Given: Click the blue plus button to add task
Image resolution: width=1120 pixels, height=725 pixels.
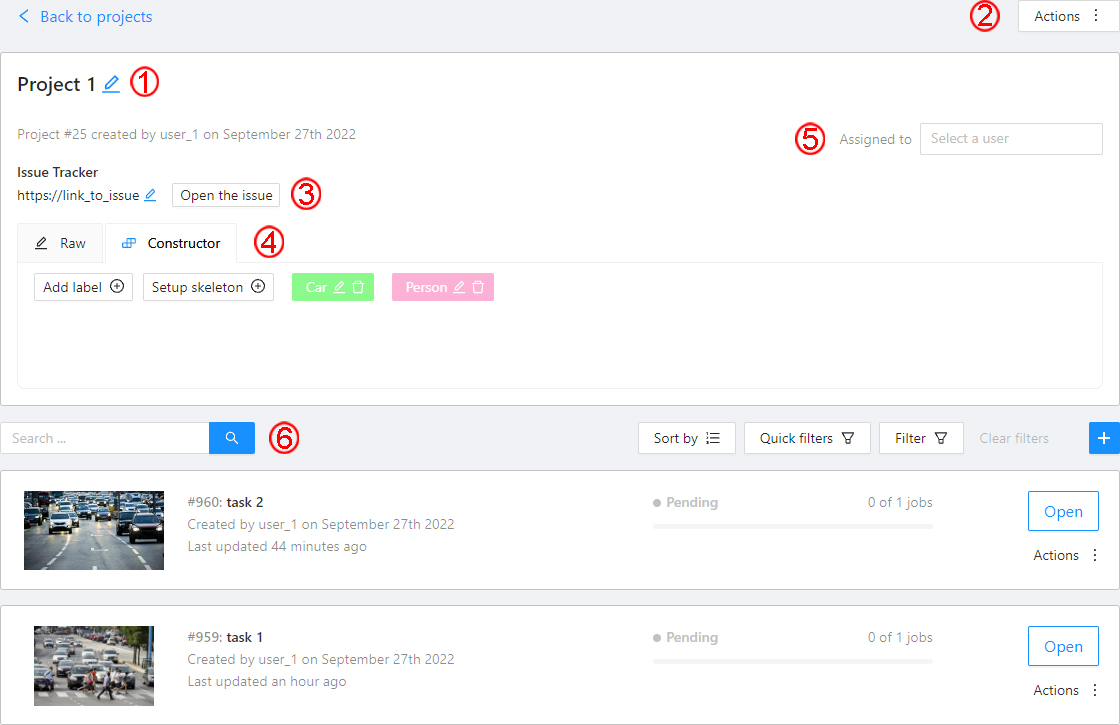Looking at the screenshot, I should pos(1104,438).
